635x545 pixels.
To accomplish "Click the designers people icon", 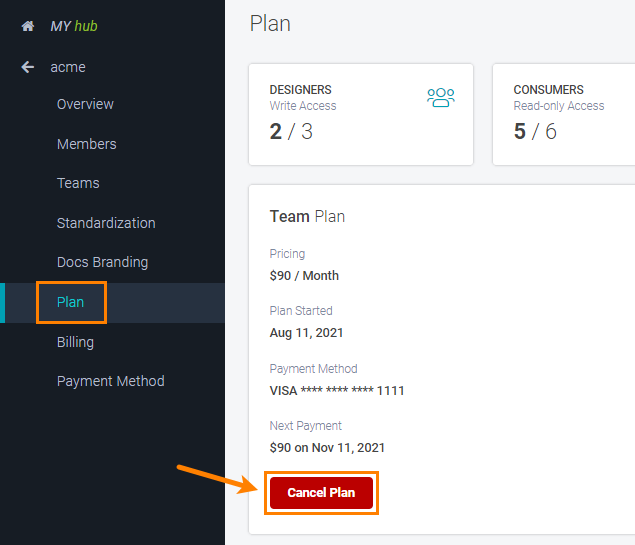I will click(440, 97).
